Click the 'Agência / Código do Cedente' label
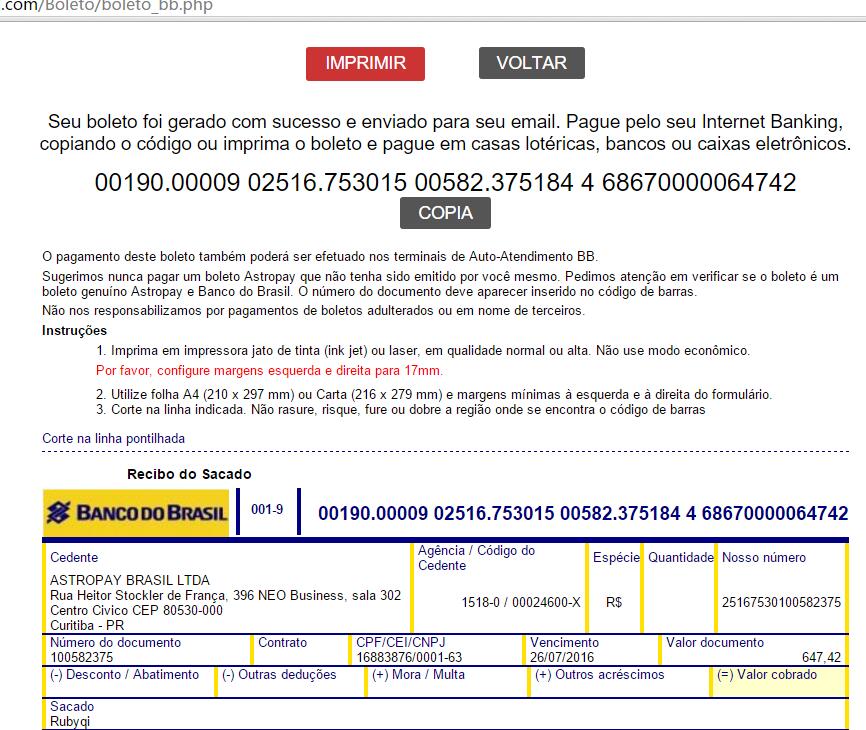 coord(476,558)
